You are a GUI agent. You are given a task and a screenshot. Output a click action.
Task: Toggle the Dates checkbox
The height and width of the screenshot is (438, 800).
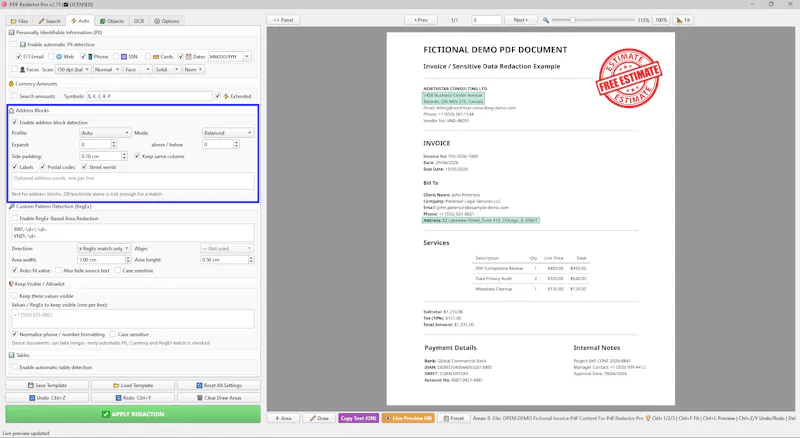click(x=181, y=57)
